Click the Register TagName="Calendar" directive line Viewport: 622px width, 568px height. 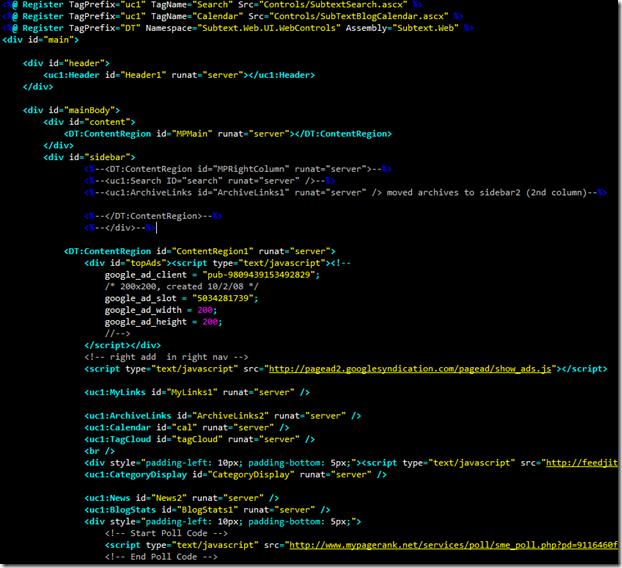point(233,16)
